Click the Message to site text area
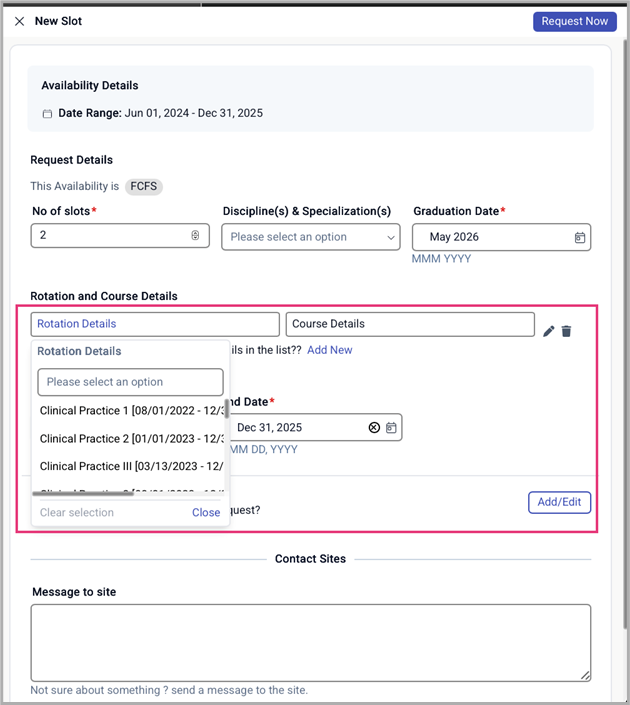Screen dimensions: 630x705 (310, 642)
